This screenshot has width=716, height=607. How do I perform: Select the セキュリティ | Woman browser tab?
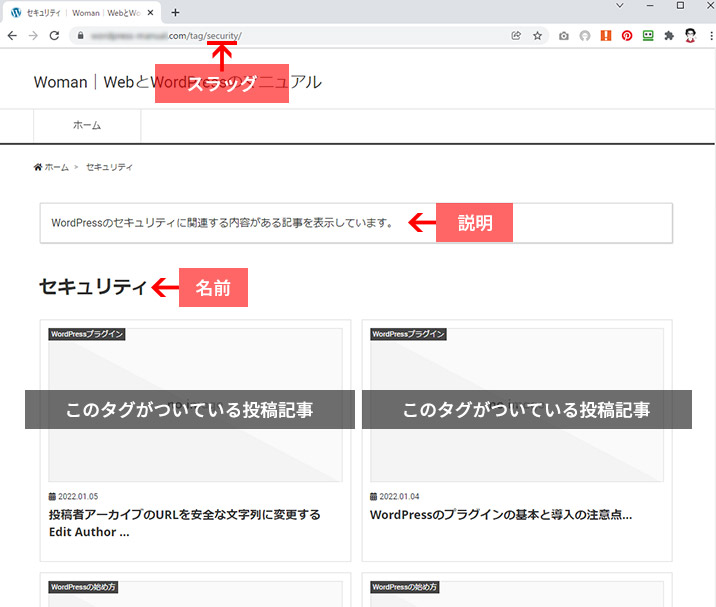[x=82, y=13]
